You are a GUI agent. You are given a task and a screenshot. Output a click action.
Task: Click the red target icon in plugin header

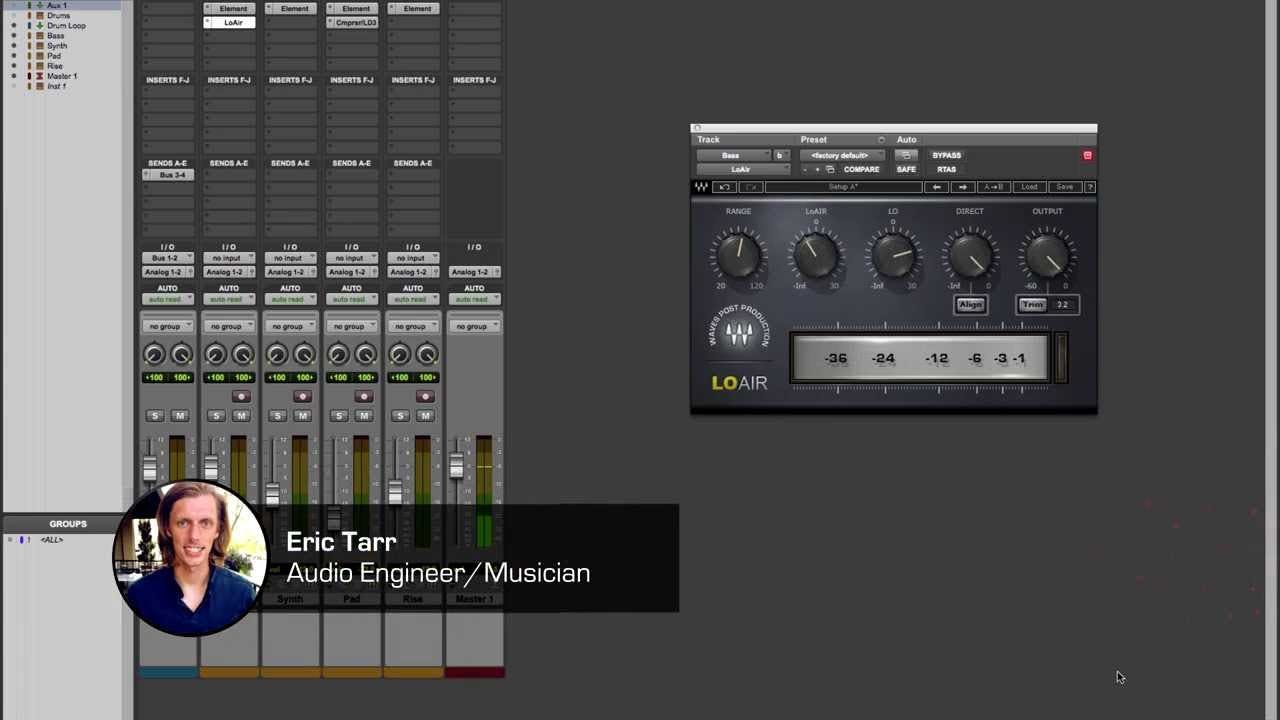point(1087,155)
